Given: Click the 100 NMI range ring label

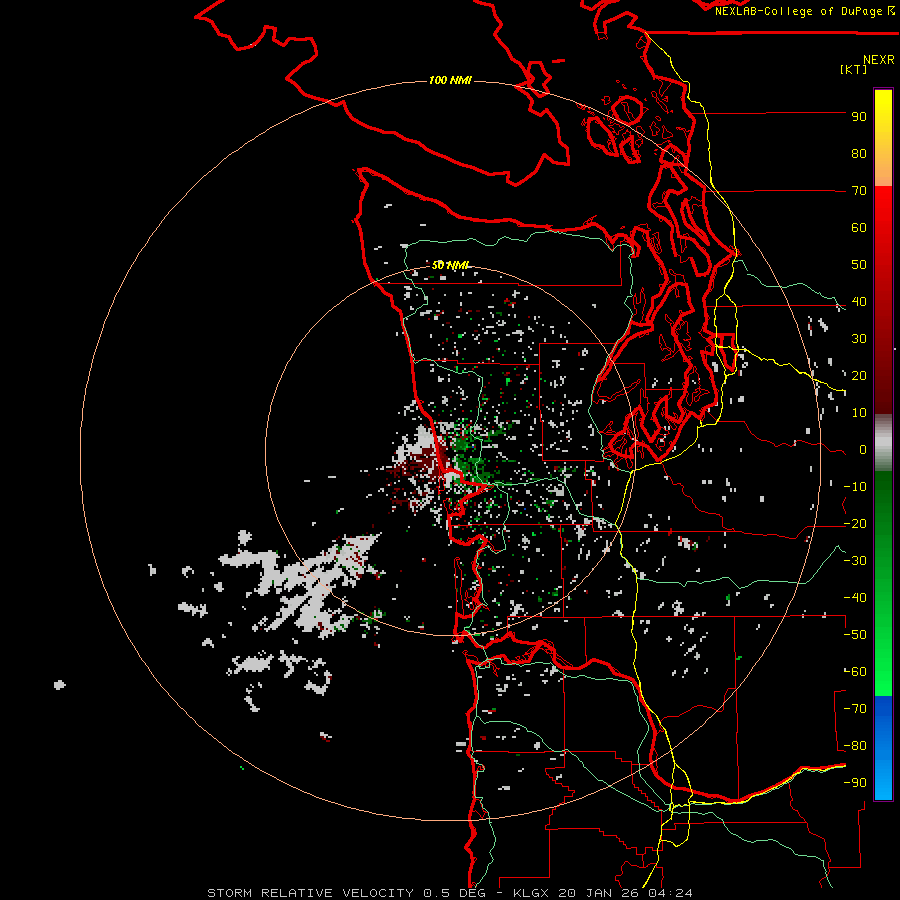Looking at the screenshot, I should point(451,80).
